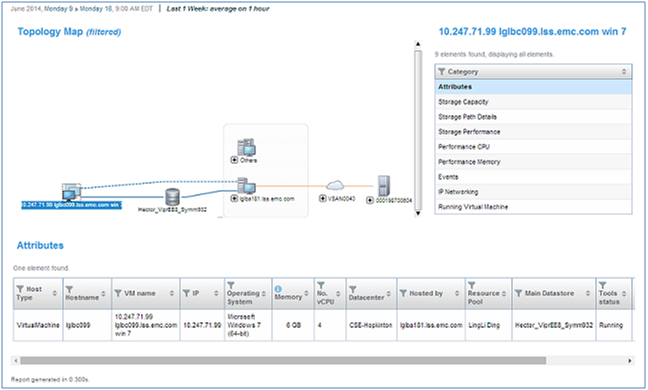Click the lglba181.lss.emc.com host icon
Viewport: 648px width, 390px height.
point(246,186)
